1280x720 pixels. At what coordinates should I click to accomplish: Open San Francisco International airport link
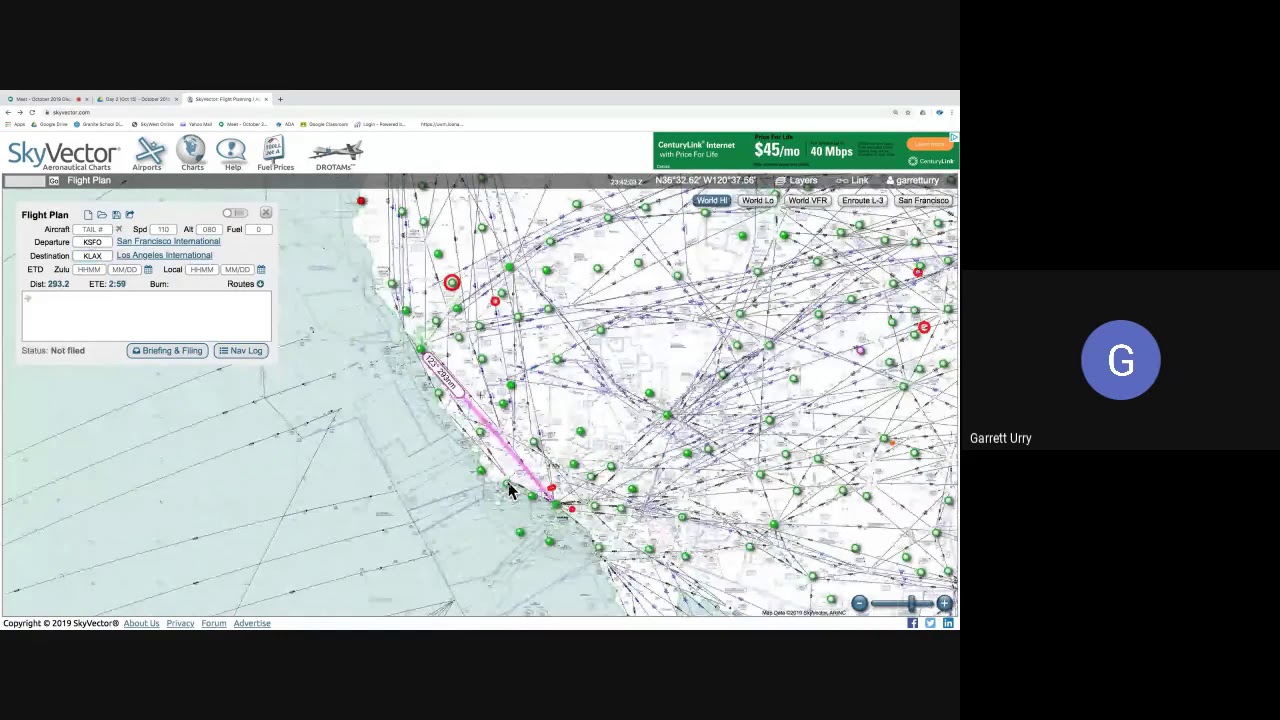168,241
